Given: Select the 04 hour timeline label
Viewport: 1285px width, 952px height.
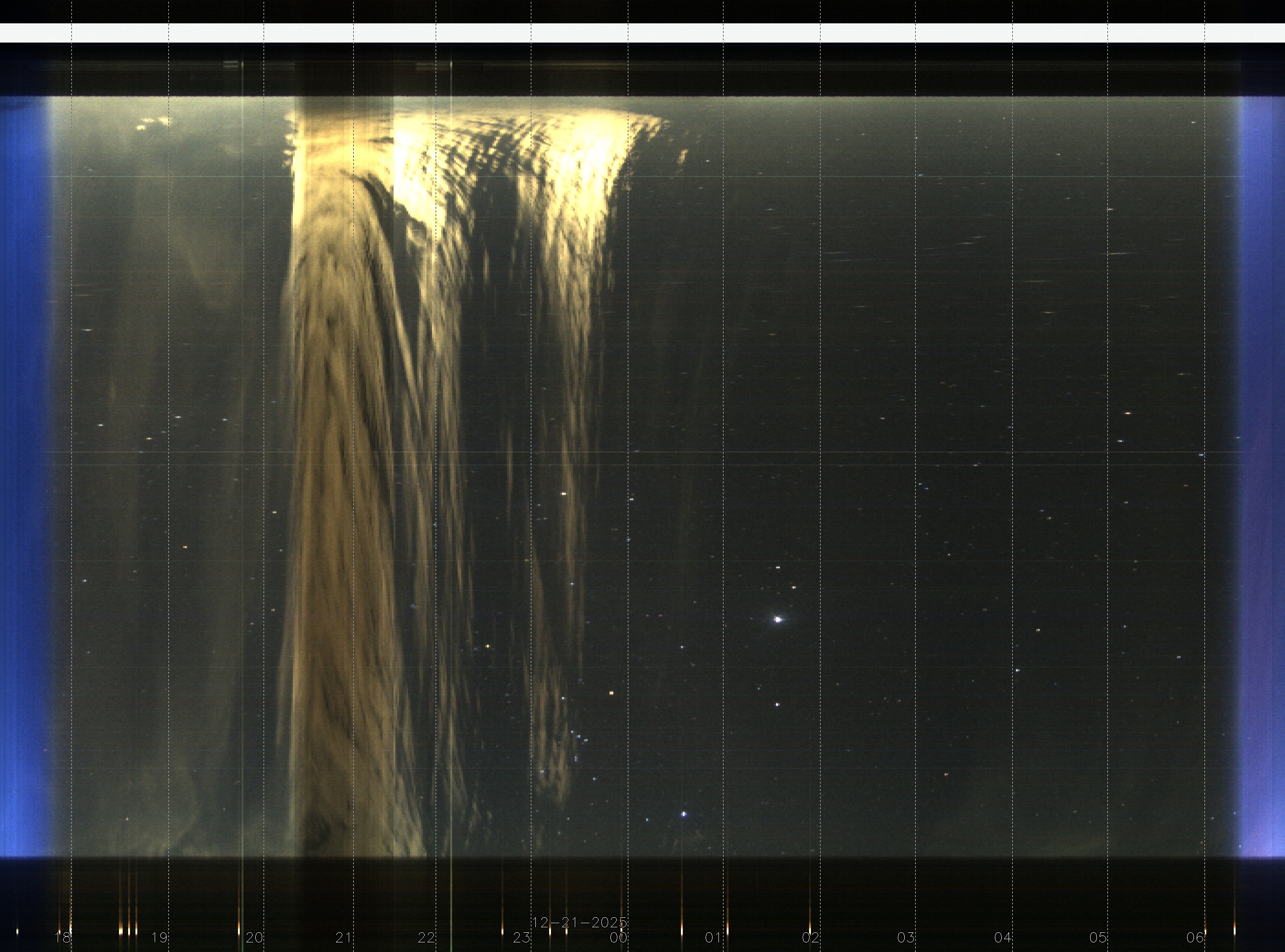Looking at the screenshot, I should click(1003, 938).
